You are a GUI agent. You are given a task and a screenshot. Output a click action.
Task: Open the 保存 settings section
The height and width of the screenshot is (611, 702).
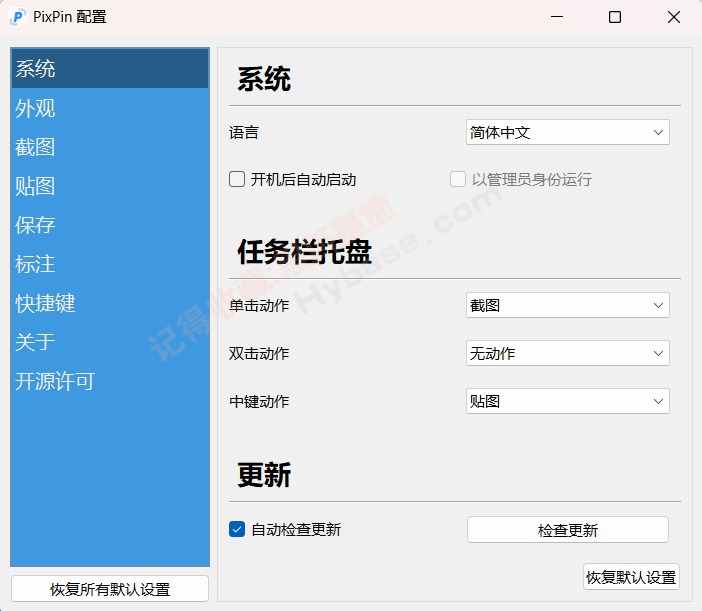110,224
